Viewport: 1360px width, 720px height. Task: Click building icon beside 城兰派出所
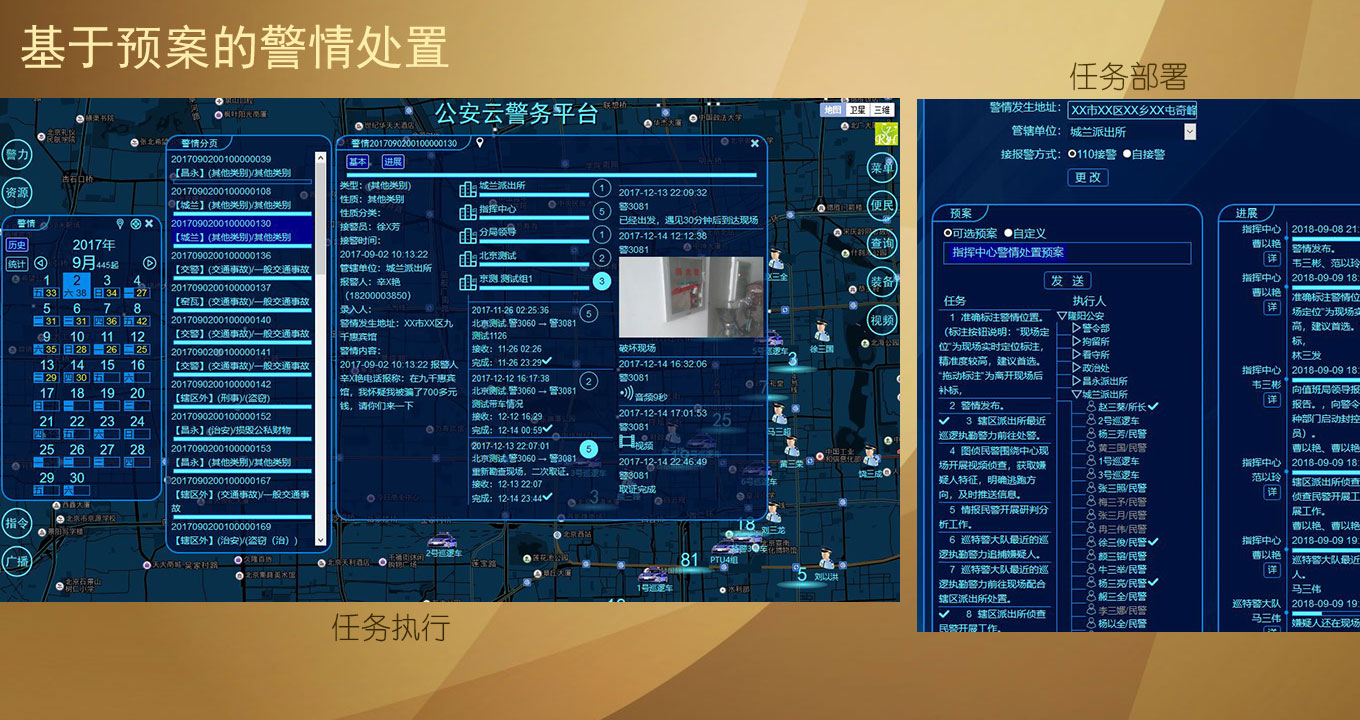pos(467,188)
